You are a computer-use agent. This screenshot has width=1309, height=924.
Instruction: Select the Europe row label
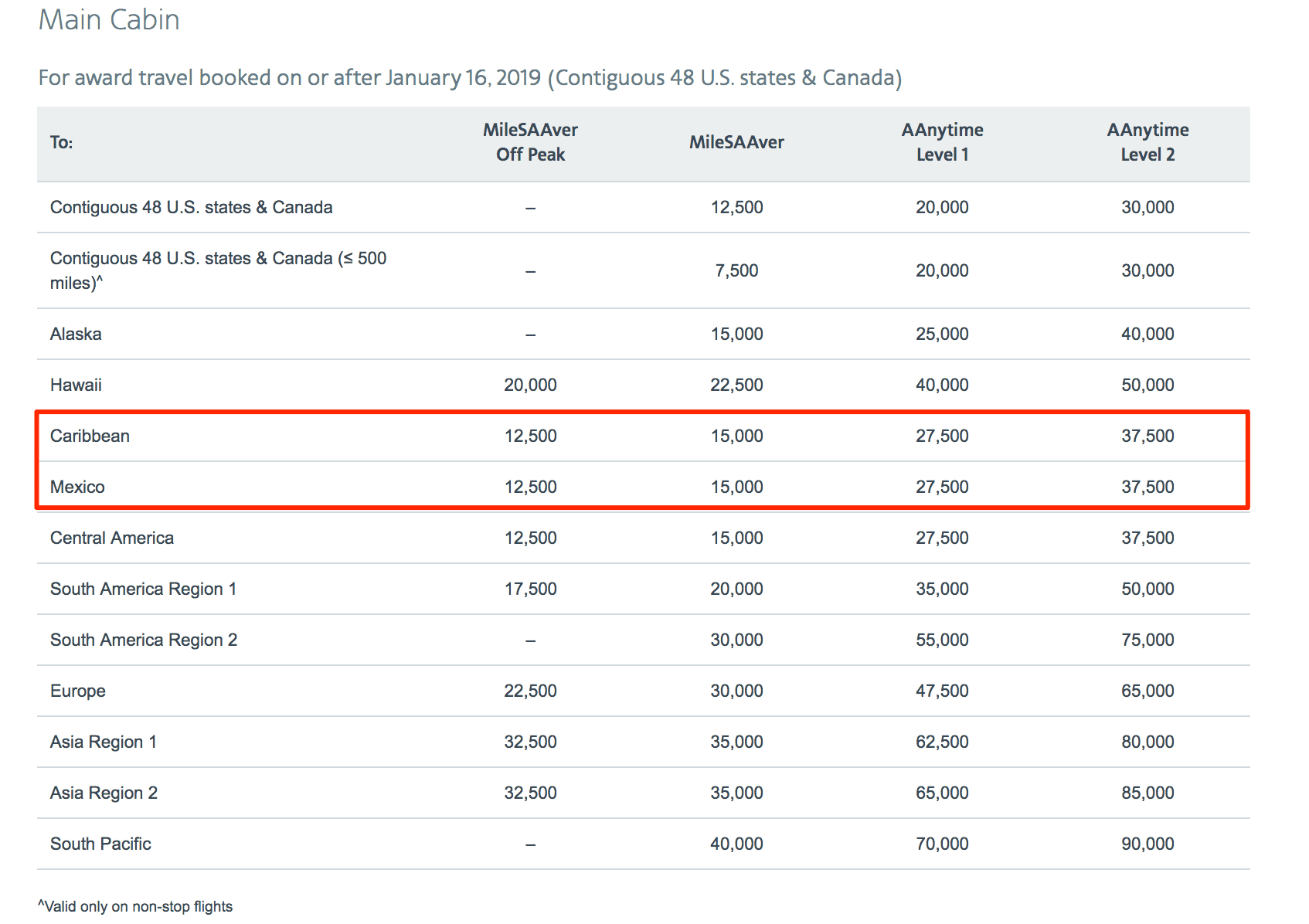pos(77,691)
